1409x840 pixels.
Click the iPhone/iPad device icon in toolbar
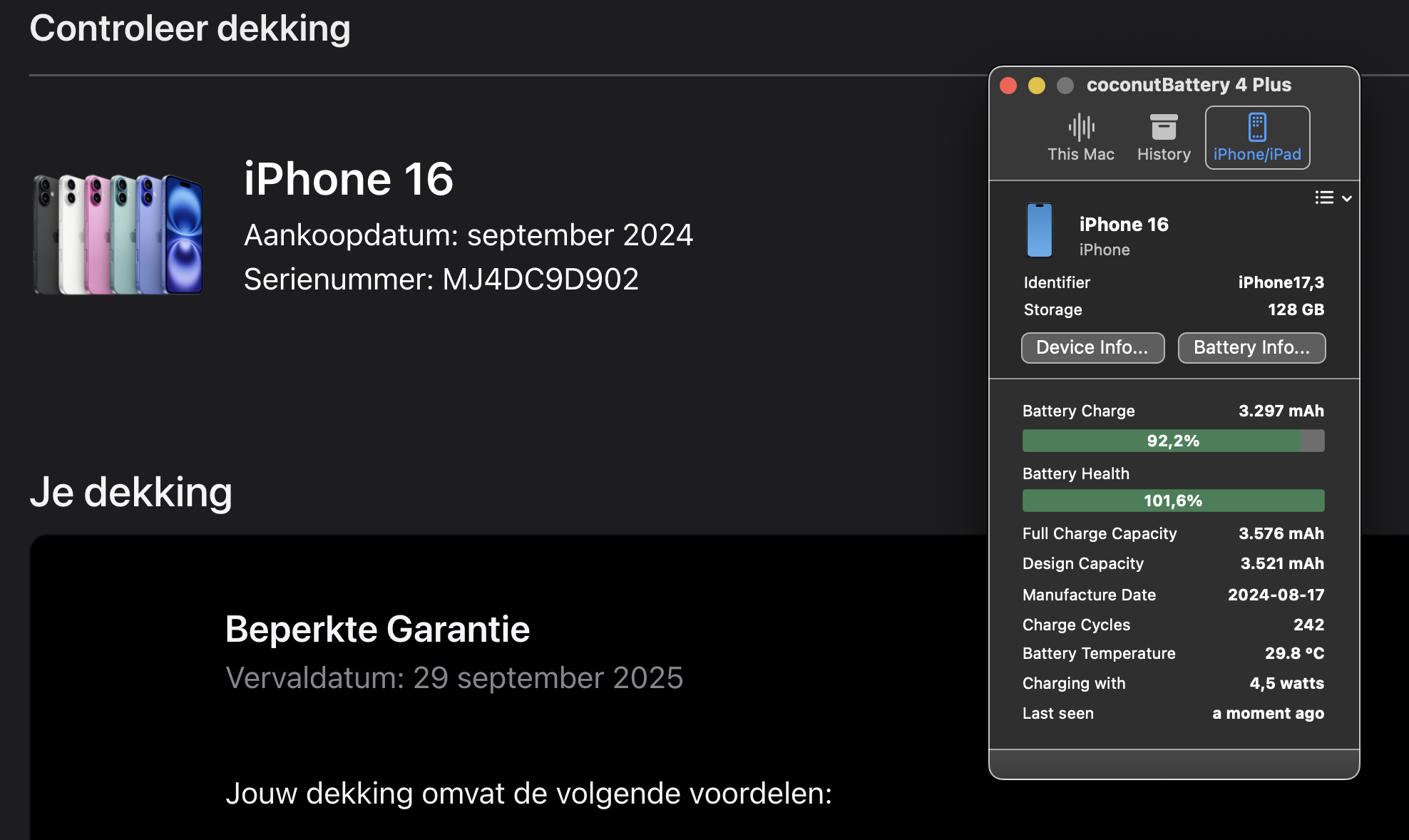(x=1257, y=127)
